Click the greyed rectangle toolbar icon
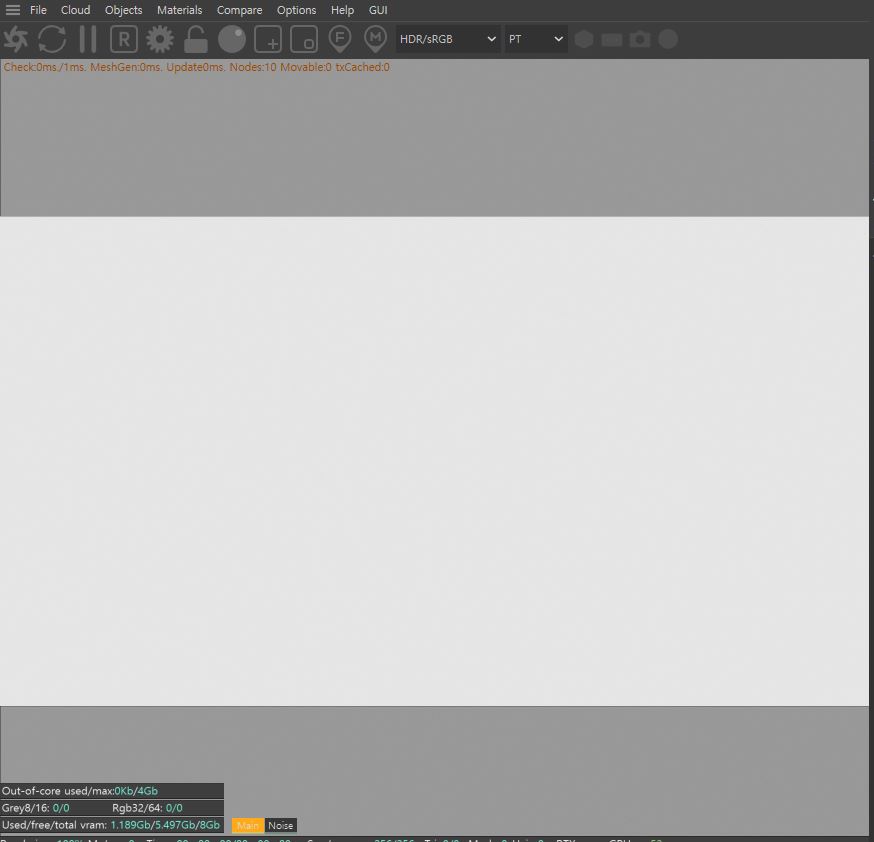The image size is (874, 842). pyautogui.click(x=612, y=40)
